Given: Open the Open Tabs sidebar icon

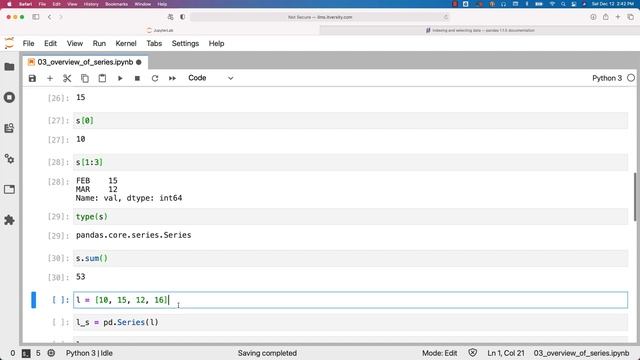Looking at the screenshot, I should click(9, 189).
